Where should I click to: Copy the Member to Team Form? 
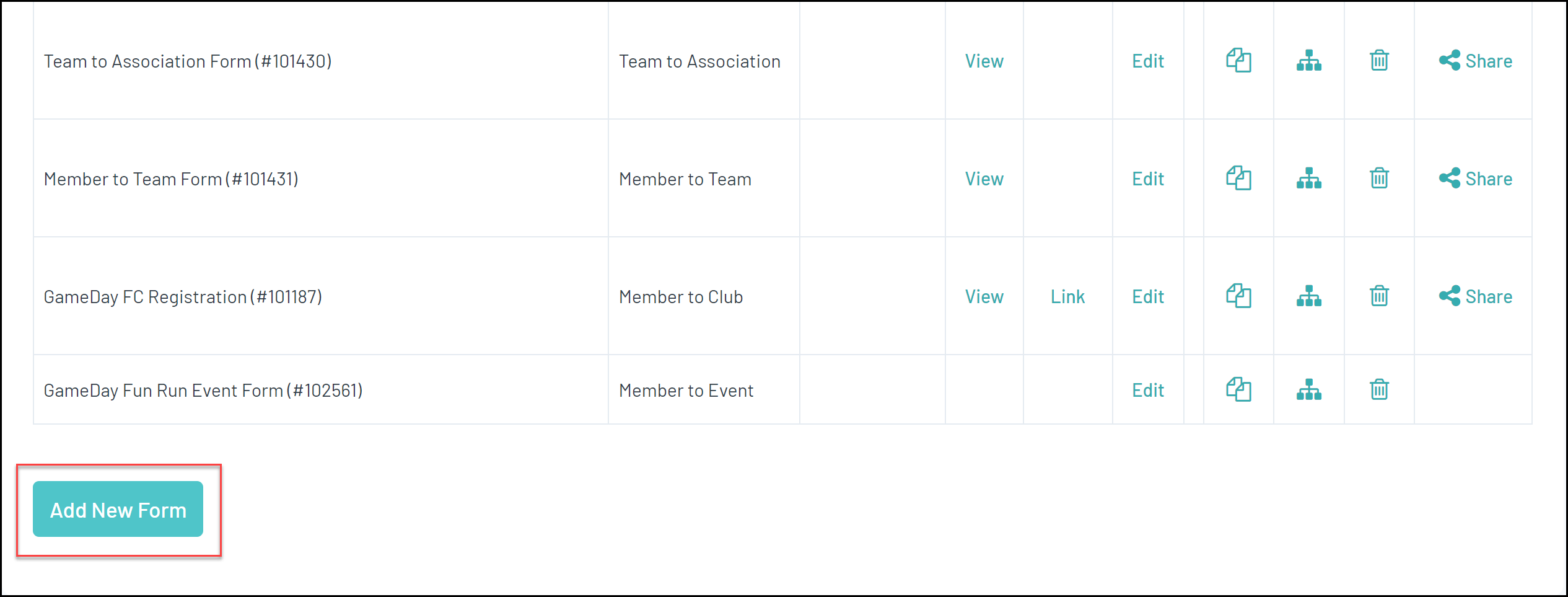(x=1238, y=179)
